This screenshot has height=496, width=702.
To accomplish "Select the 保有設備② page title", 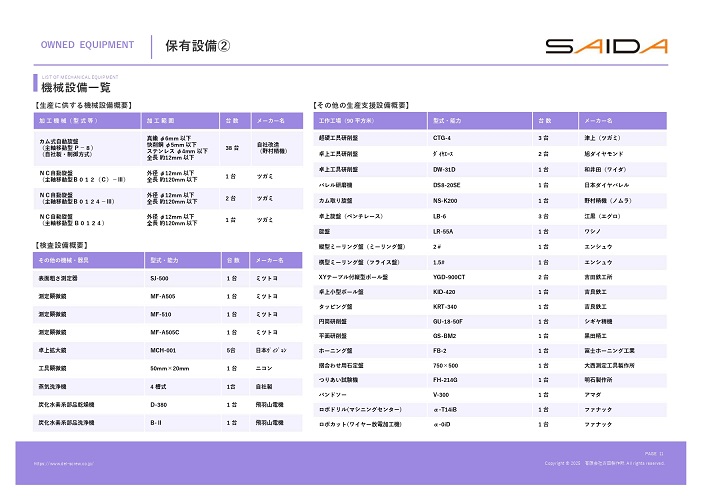I will point(197,46).
